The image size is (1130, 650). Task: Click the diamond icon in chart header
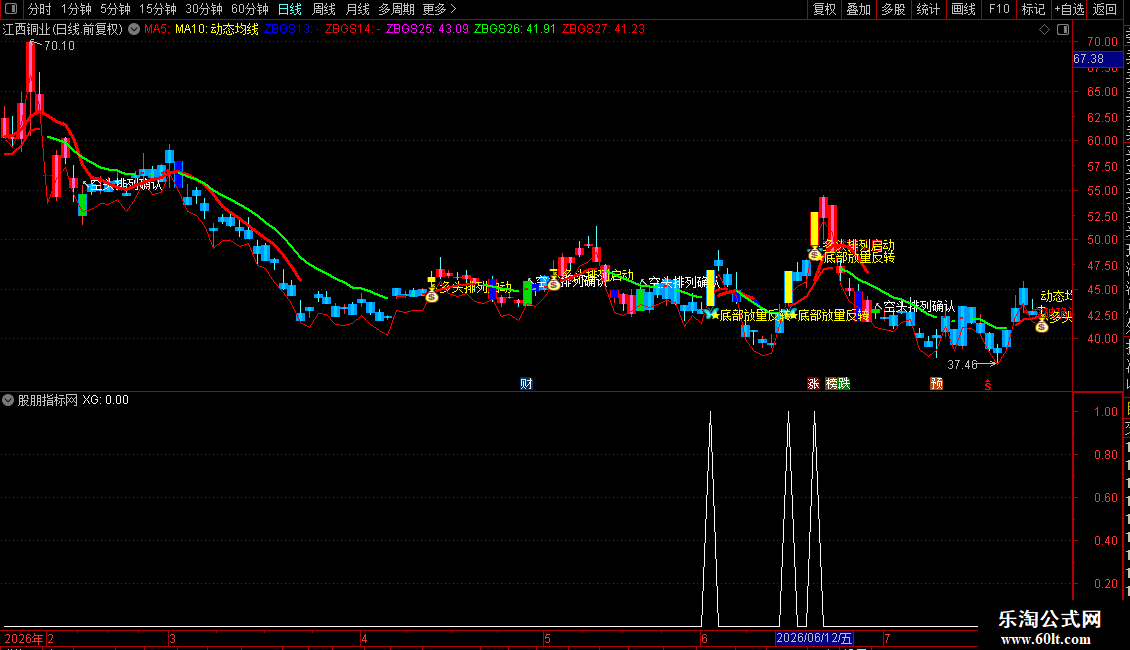1044,30
